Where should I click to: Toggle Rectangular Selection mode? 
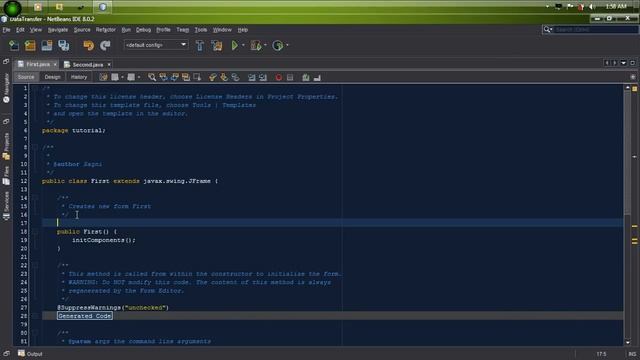click(197, 77)
